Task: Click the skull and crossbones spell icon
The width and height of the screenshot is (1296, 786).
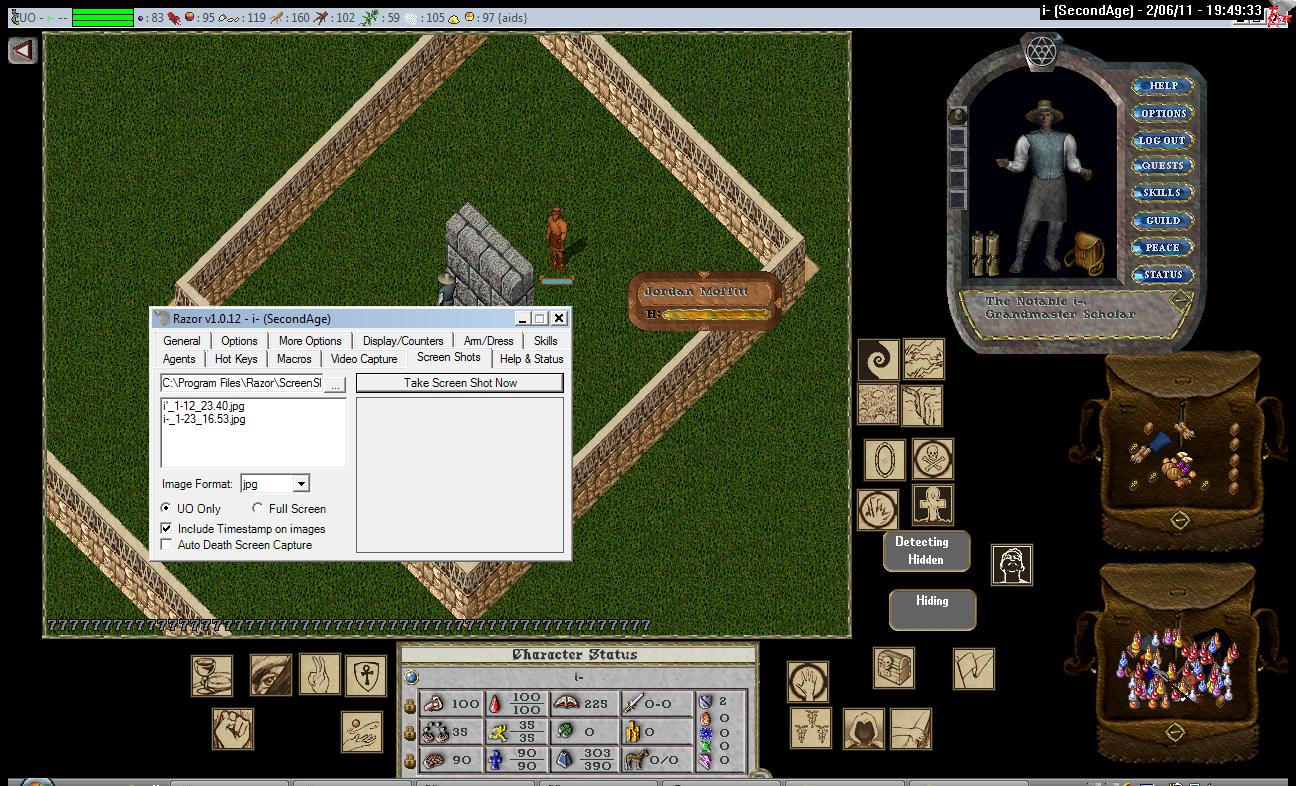Action: [932, 460]
